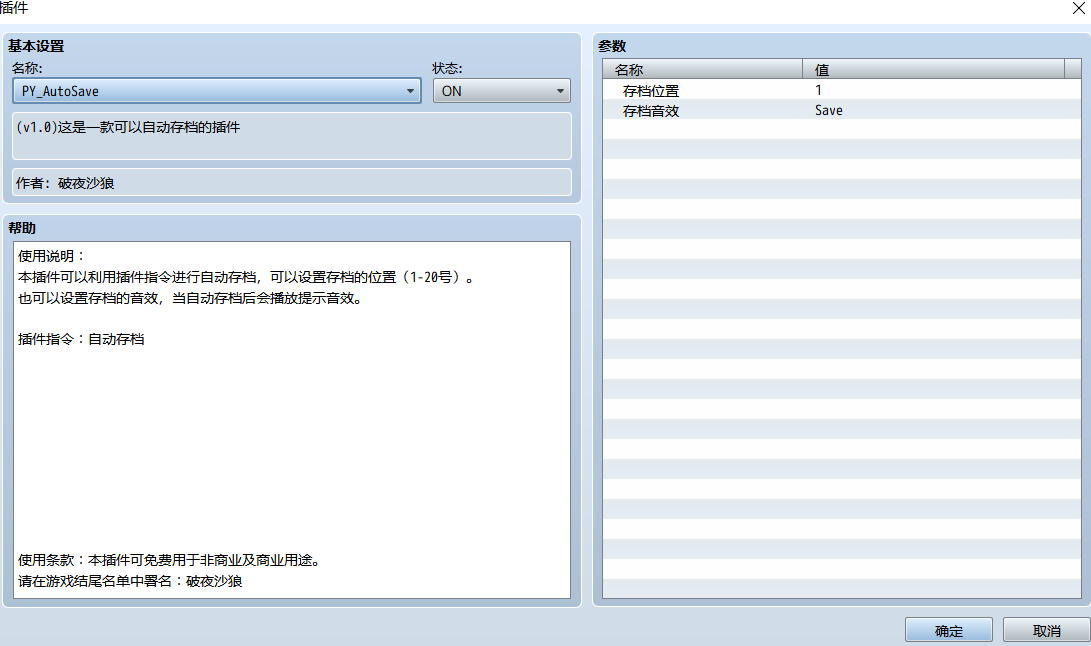The height and width of the screenshot is (646, 1091).
Task: Click the value Save for 存档音效
Action: click(x=829, y=111)
